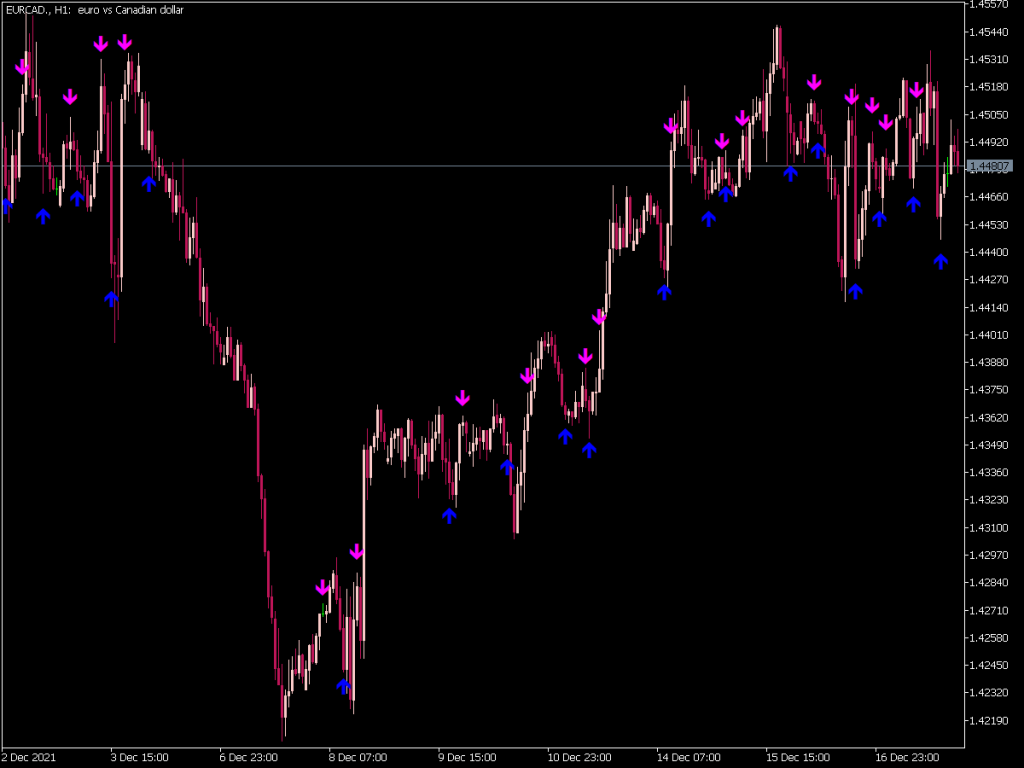The height and width of the screenshot is (768, 1024).
Task: Select blue arrow nearest the 1.42320 price level
Action: (344, 686)
